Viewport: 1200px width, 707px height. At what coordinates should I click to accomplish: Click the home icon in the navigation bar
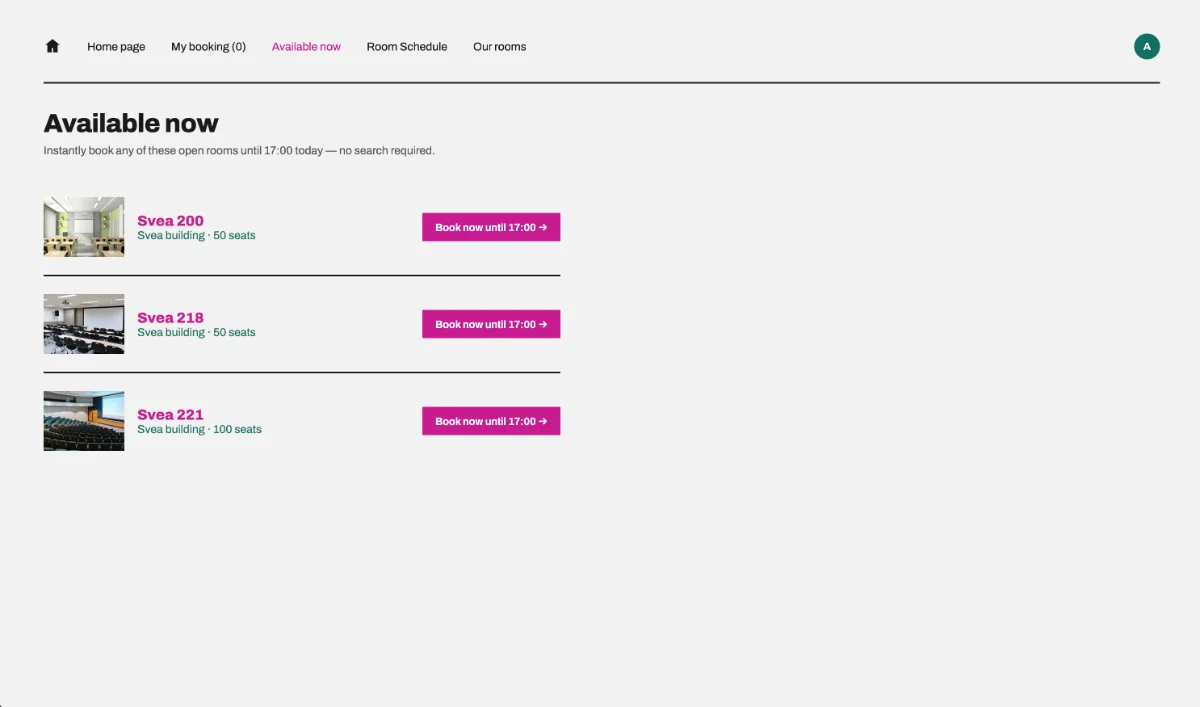pyautogui.click(x=53, y=46)
